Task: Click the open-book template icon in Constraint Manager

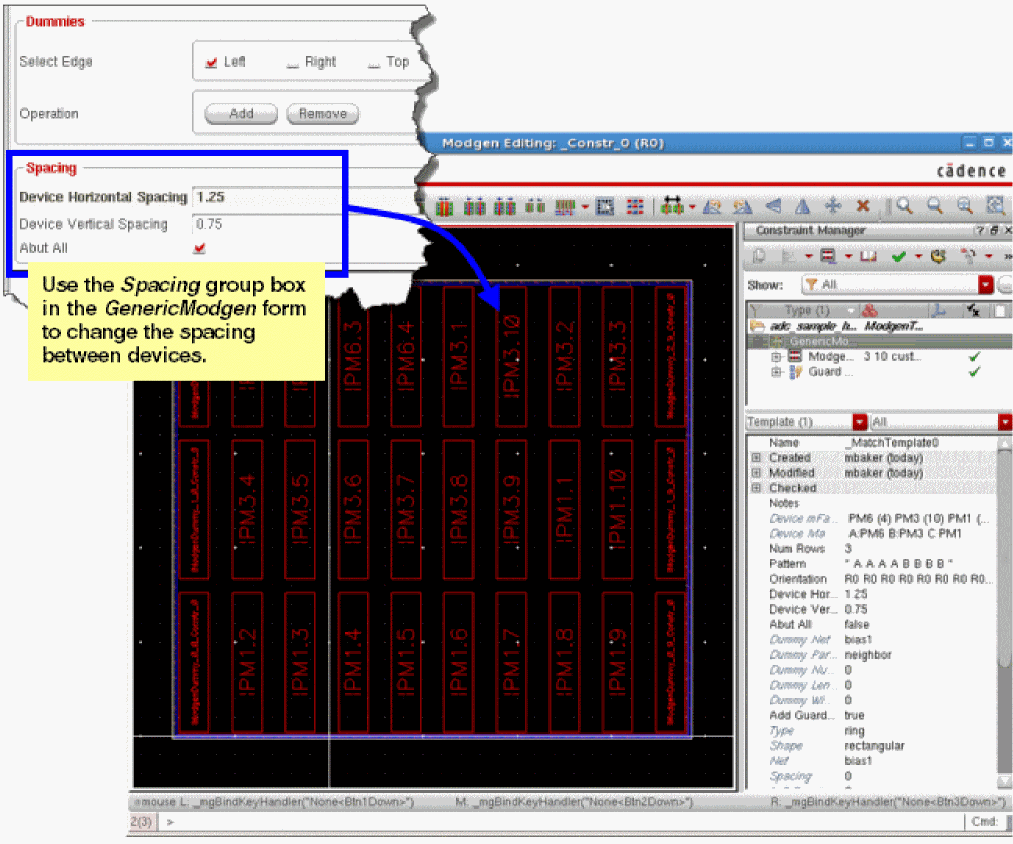Action: tap(868, 257)
